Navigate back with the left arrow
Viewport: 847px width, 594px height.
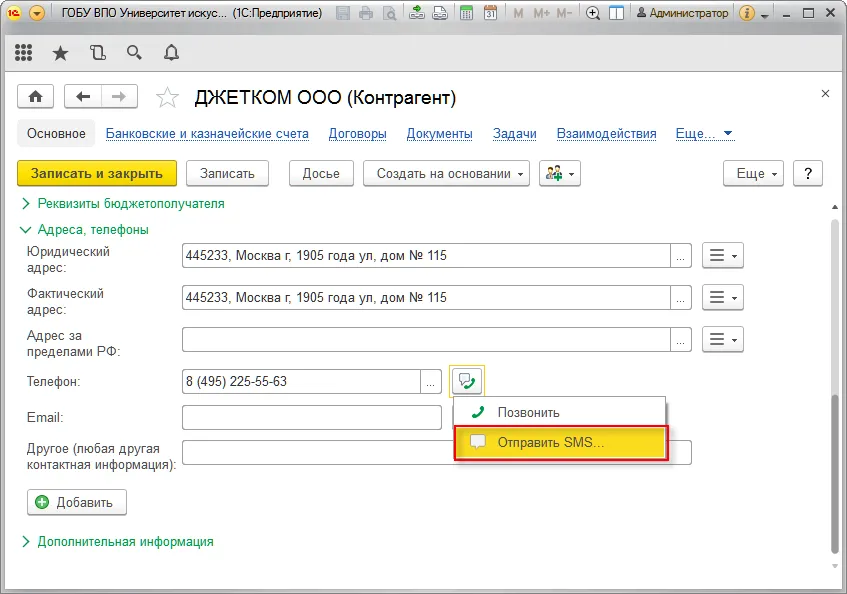83,97
